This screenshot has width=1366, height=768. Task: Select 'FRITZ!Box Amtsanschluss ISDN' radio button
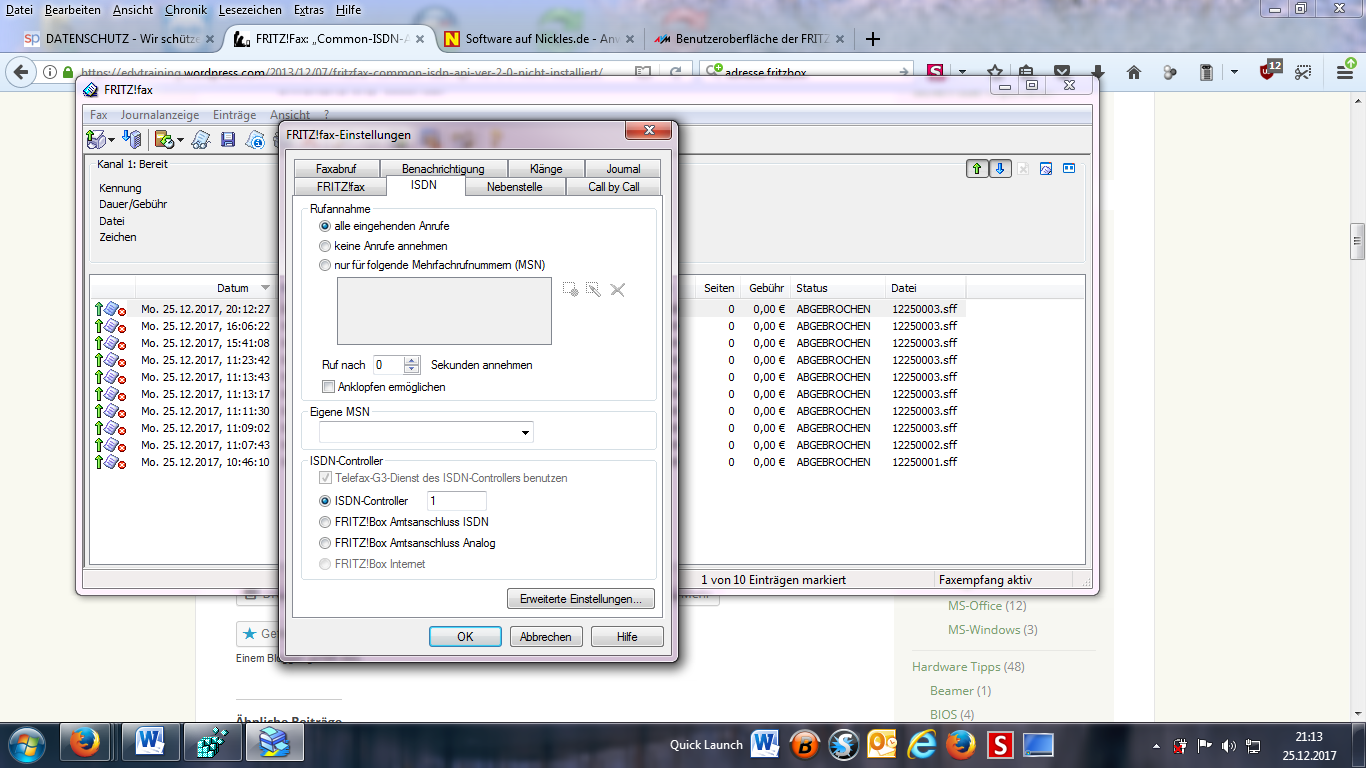pos(325,522)
